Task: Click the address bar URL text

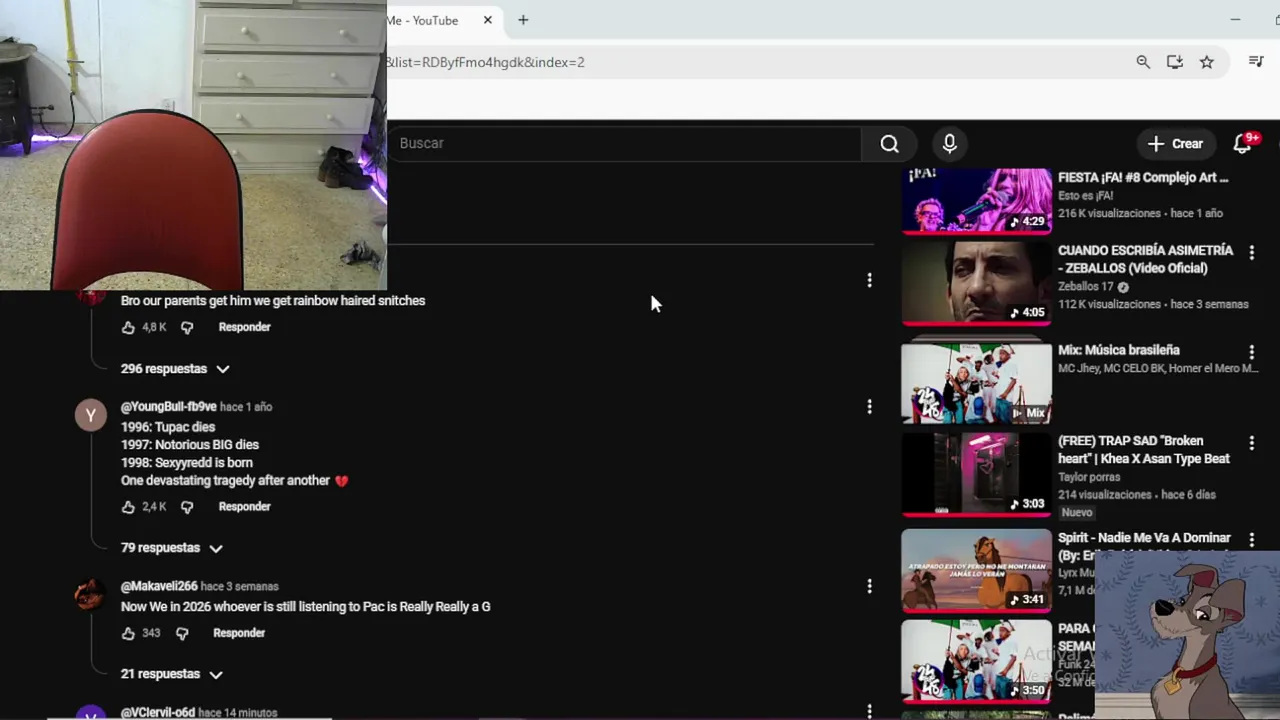Action: click(486, 62)
